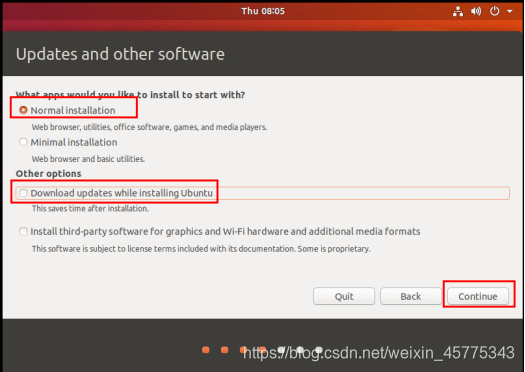Open the Thu 08:05 clock menu
Image resolution: width=525 pixels, height=372 pixels.
point(263,11)
